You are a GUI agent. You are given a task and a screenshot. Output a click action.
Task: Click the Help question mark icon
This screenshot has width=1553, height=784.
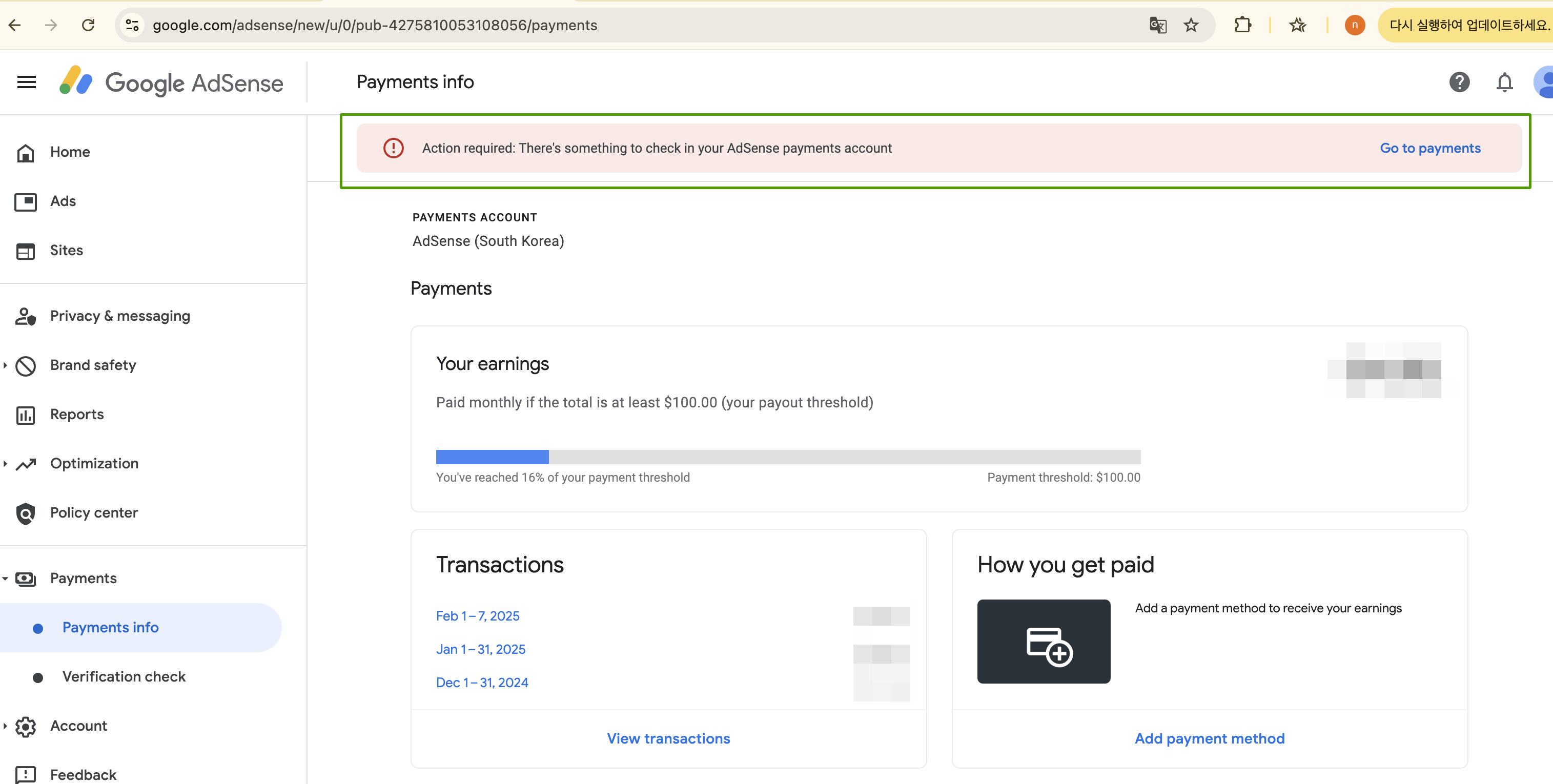click(x=1459, y=82)
